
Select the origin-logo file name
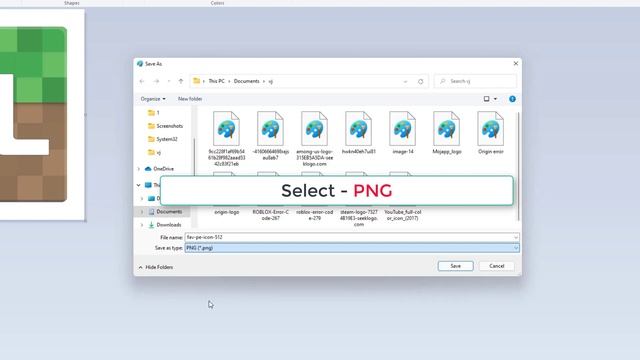tap(227, 212)
